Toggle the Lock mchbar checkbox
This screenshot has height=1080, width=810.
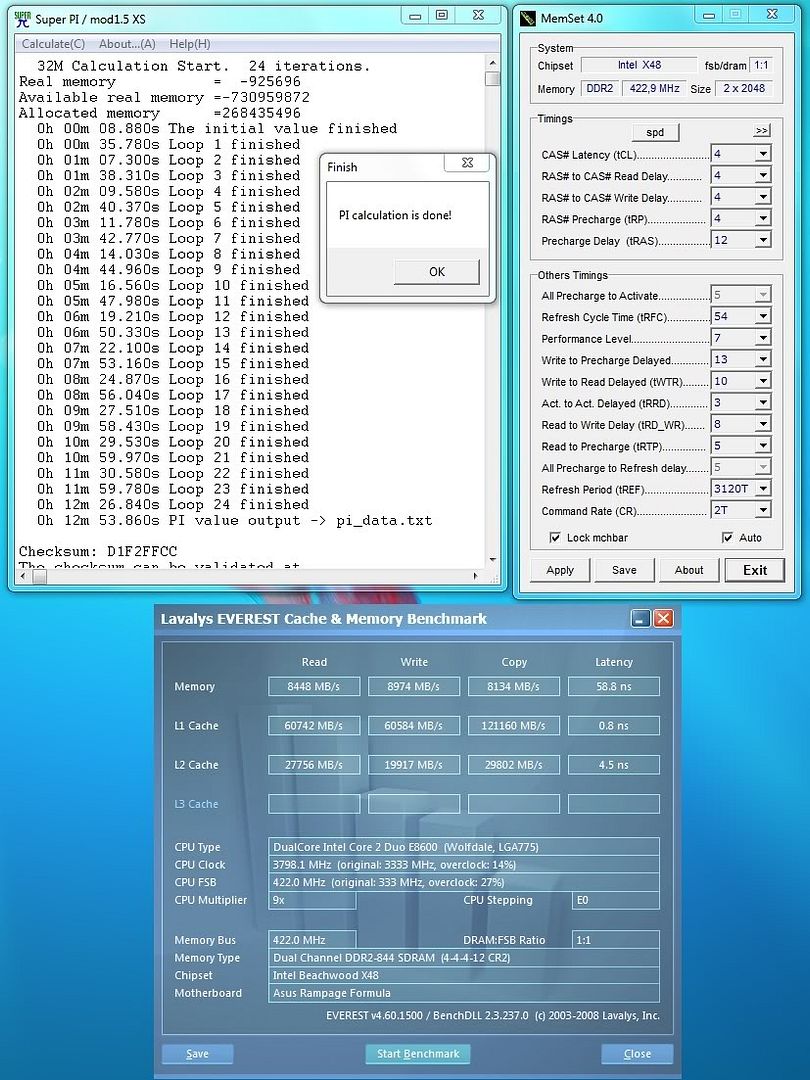click(x=555, y=537)
